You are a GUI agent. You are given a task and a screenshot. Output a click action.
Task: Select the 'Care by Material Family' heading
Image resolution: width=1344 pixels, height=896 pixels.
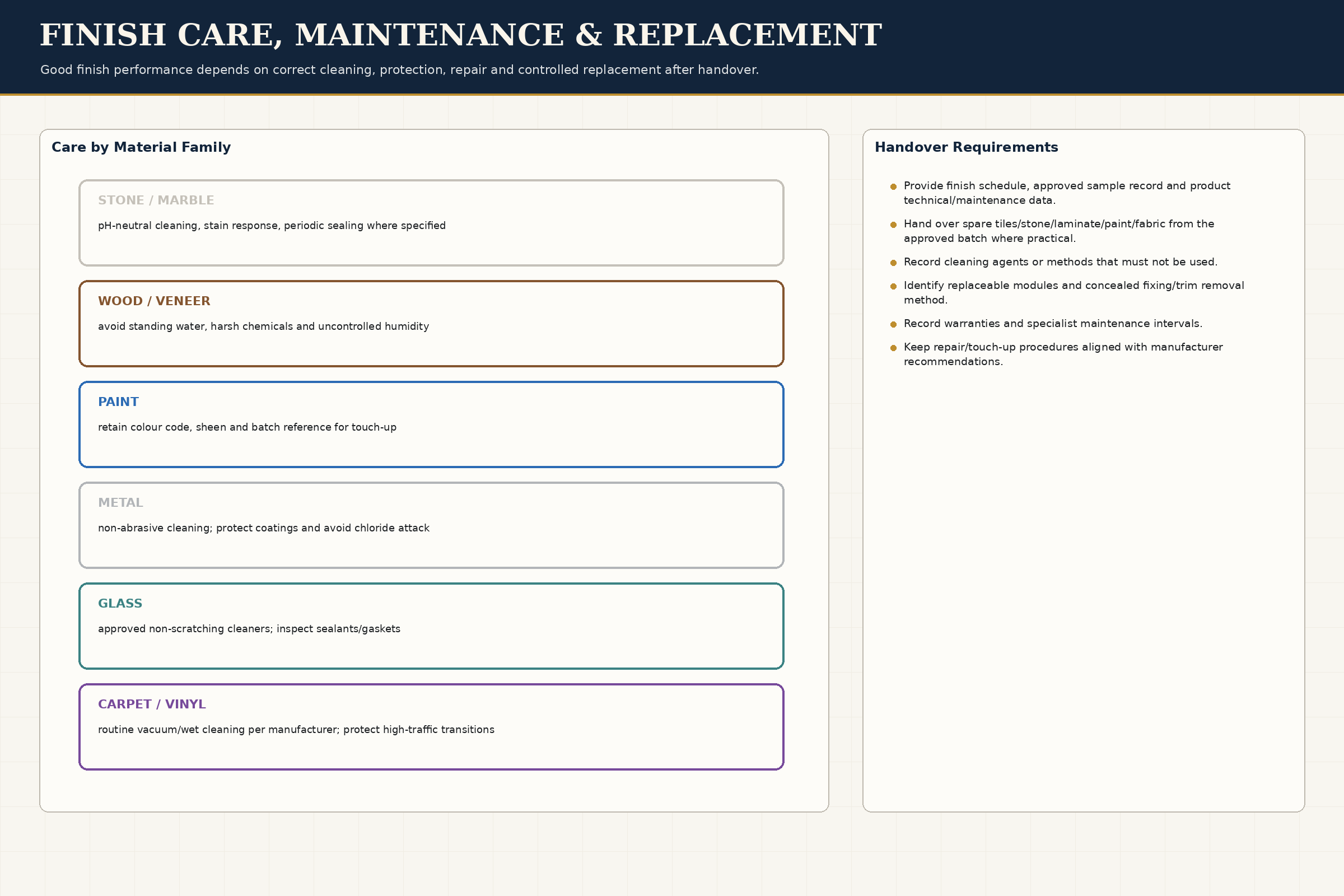click(141, 147)
